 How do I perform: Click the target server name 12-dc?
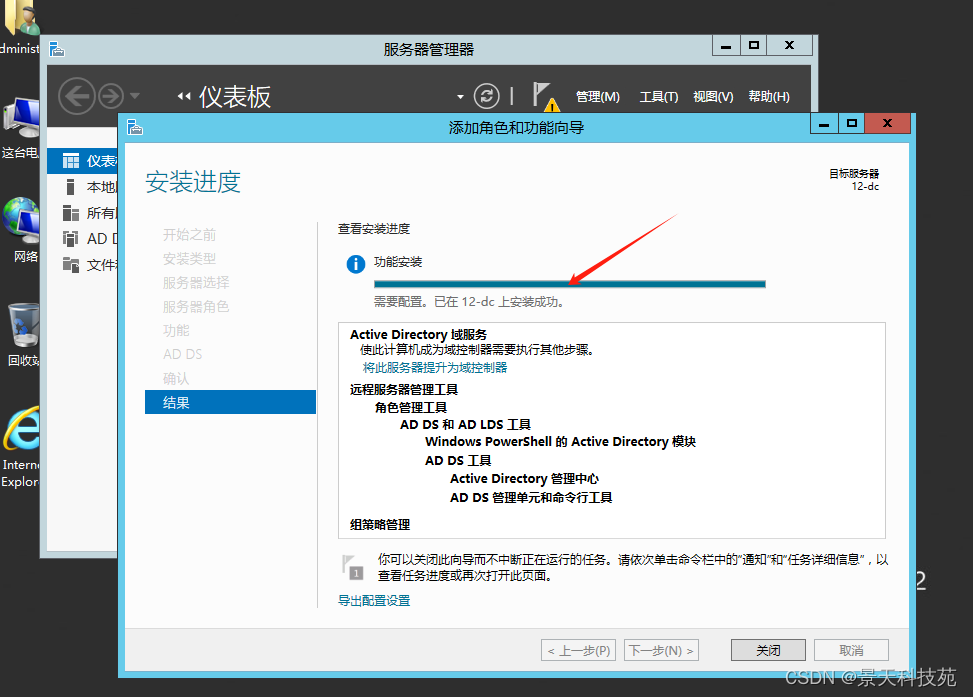point(865,187)
